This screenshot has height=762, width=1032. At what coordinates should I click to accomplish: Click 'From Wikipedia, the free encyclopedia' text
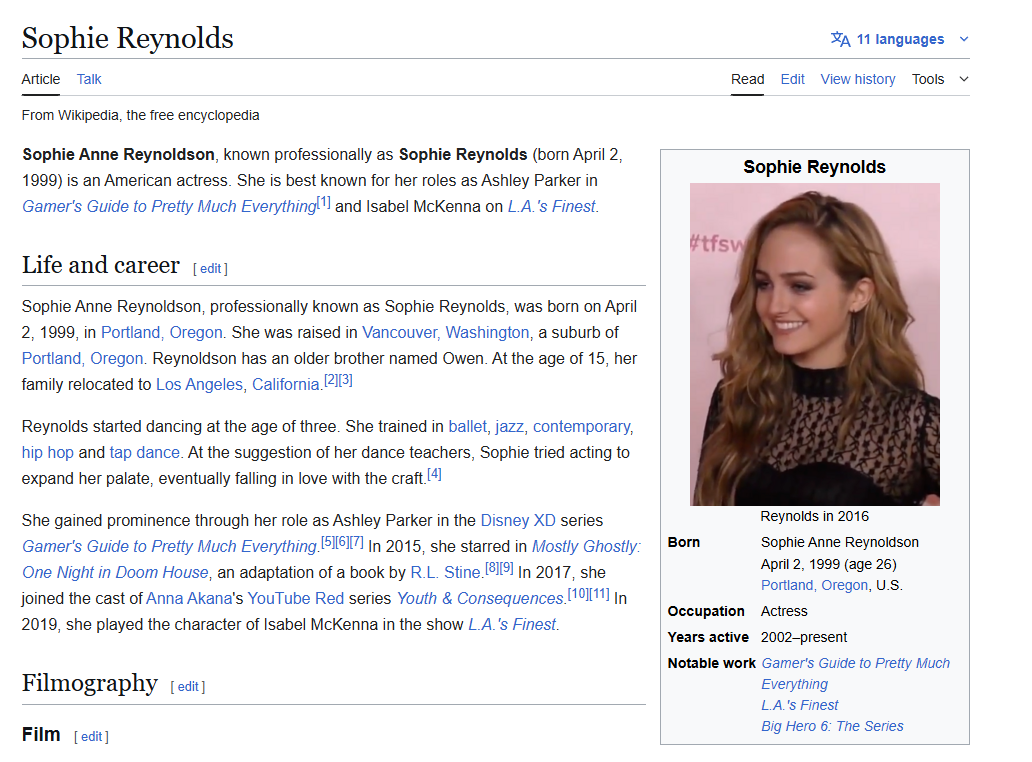pyautogui.click(x=140, y=115)
